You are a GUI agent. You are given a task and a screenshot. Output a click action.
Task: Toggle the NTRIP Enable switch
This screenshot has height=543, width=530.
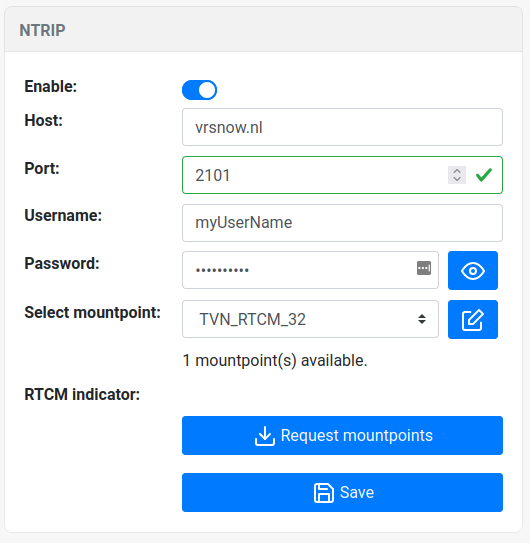click(x=200, y=90)
